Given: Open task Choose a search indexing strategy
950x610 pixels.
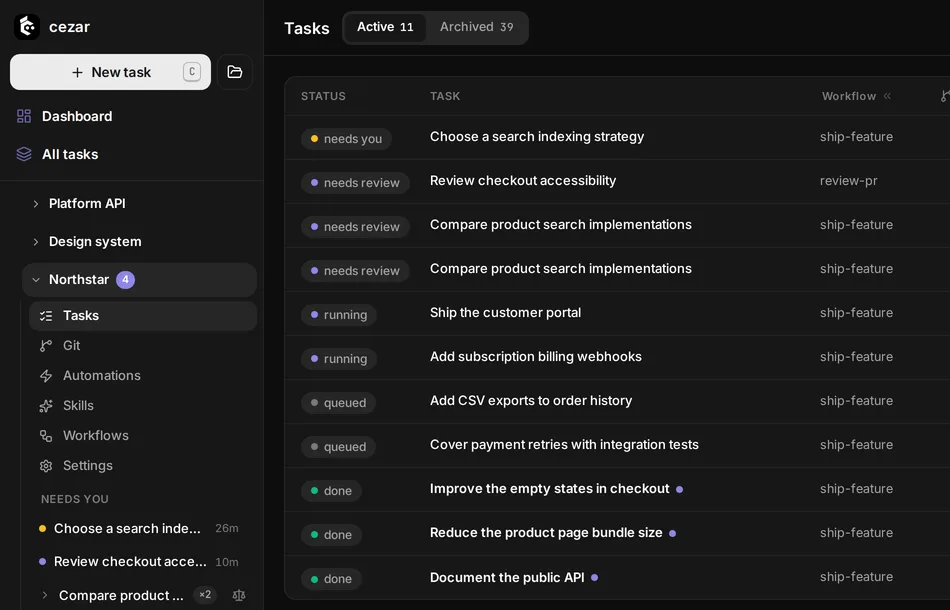Looking at the screenshot, I should [537, 137].
